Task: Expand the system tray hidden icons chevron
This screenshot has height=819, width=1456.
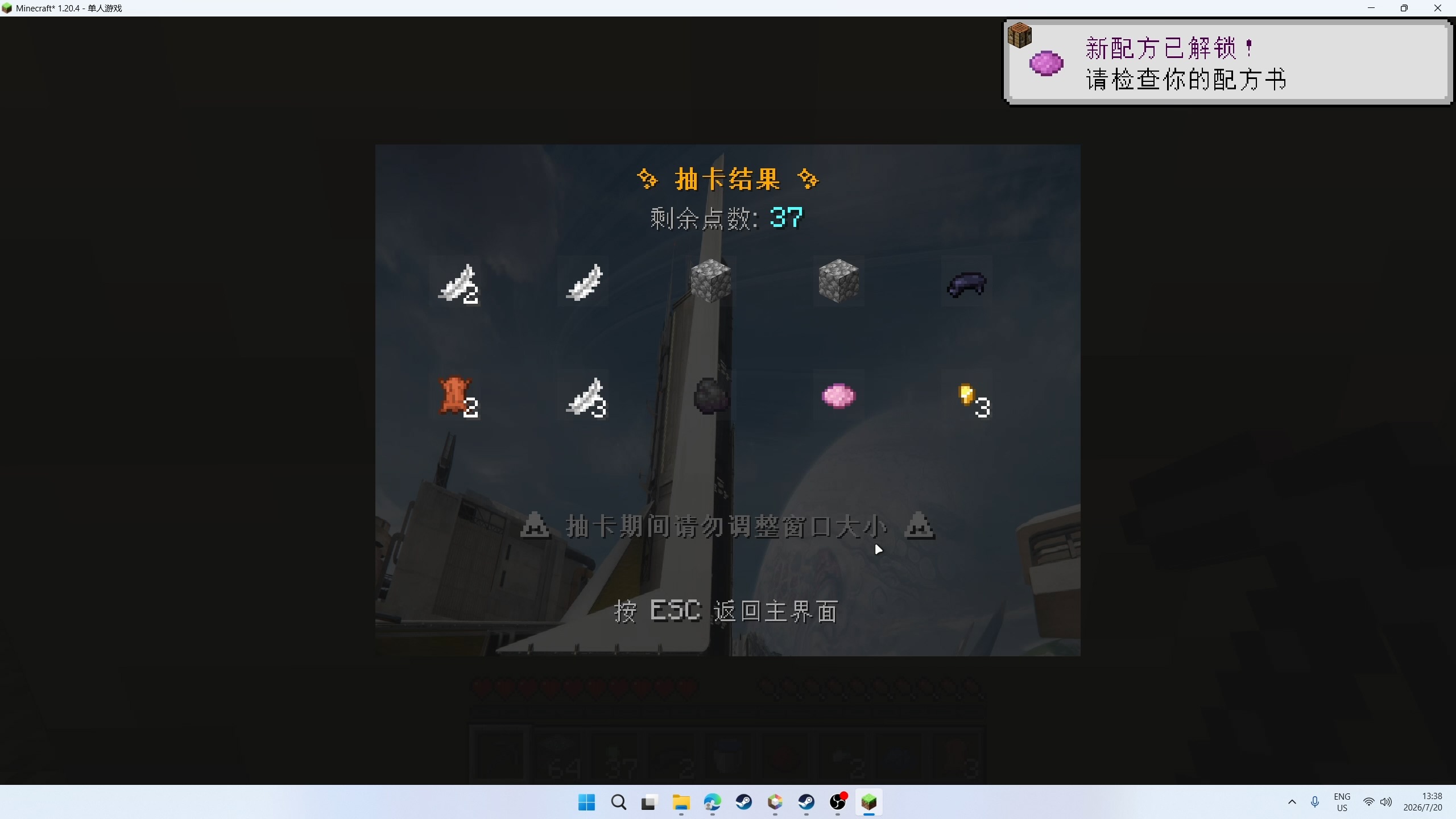Action: pos(1292,803)
